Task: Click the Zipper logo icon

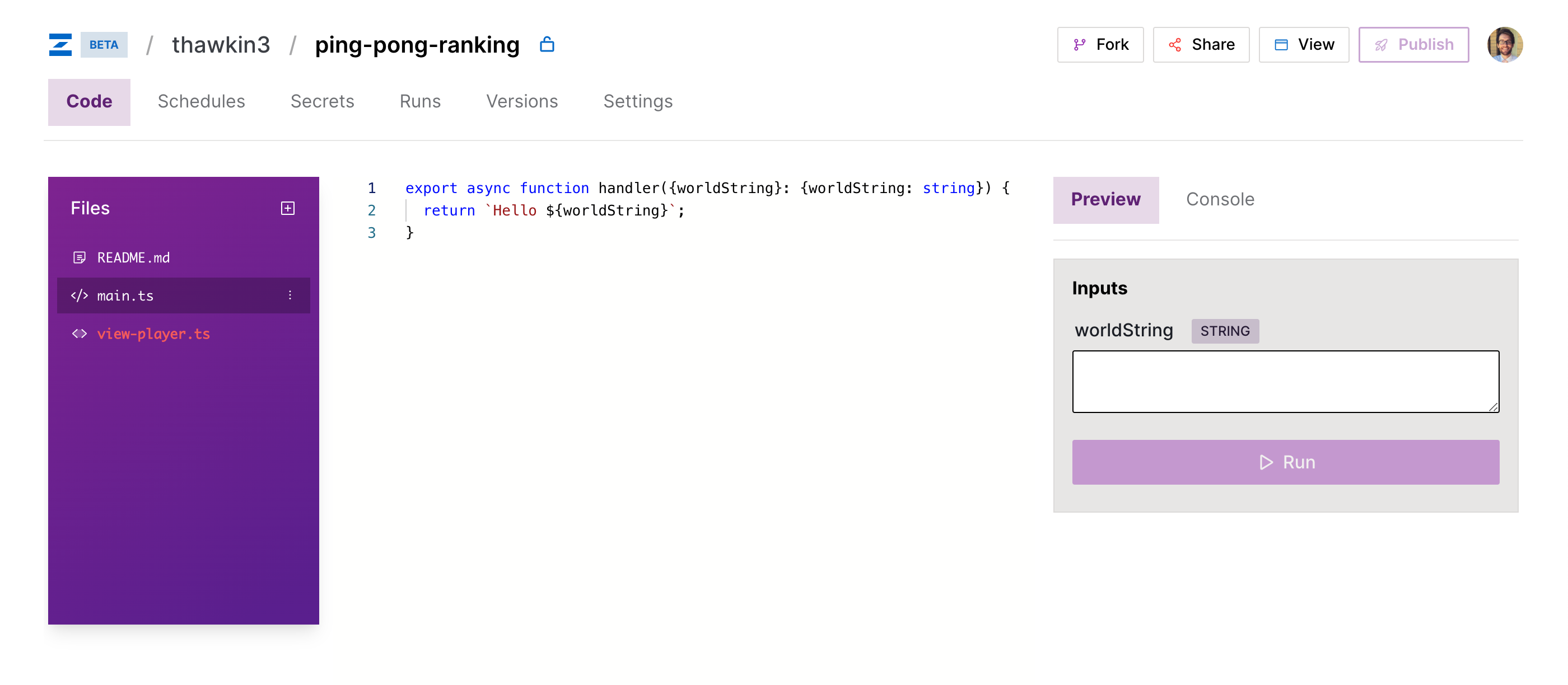Action: point(60,44)
